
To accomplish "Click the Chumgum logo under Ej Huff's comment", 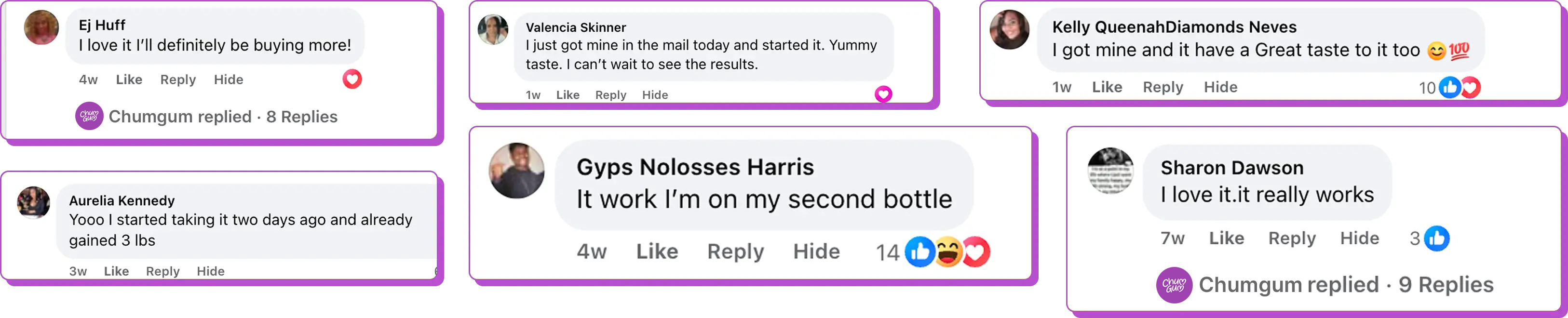I will coord(89,116).
